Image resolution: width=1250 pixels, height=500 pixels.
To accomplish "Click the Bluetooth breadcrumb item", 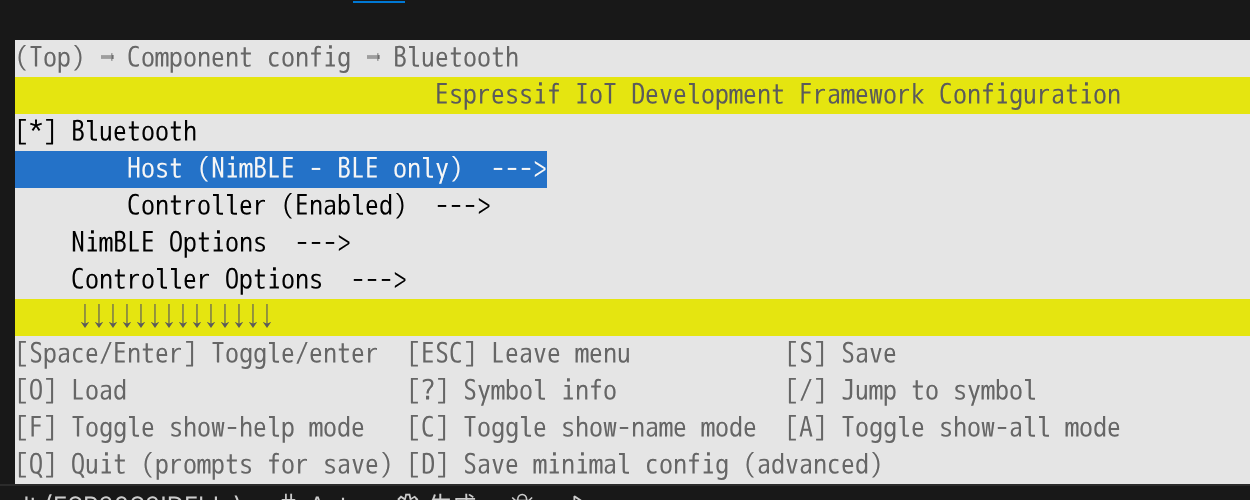I will coord(456,58).
